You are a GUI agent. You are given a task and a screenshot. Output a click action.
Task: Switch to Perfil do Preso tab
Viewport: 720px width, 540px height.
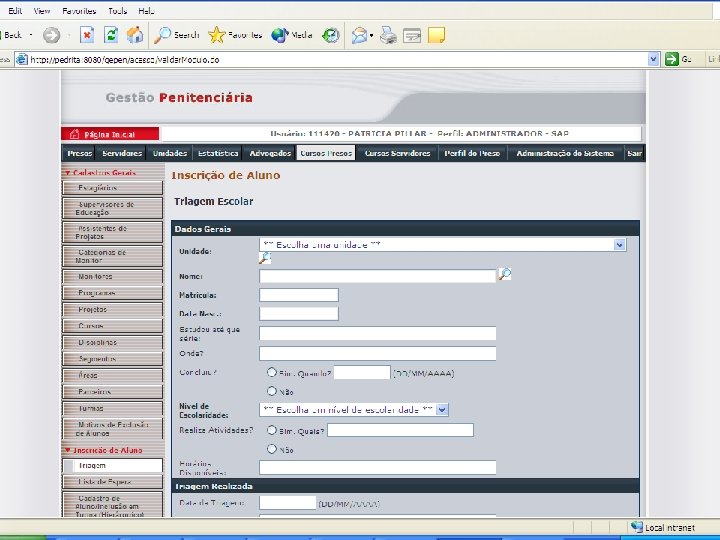coord(472,153)
